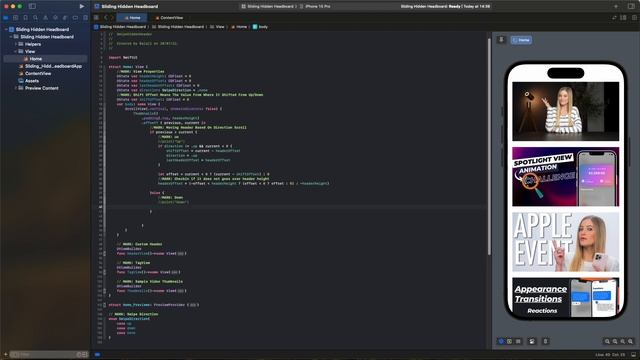Unfold the HeaderView function ellipsis

point(181,253)
